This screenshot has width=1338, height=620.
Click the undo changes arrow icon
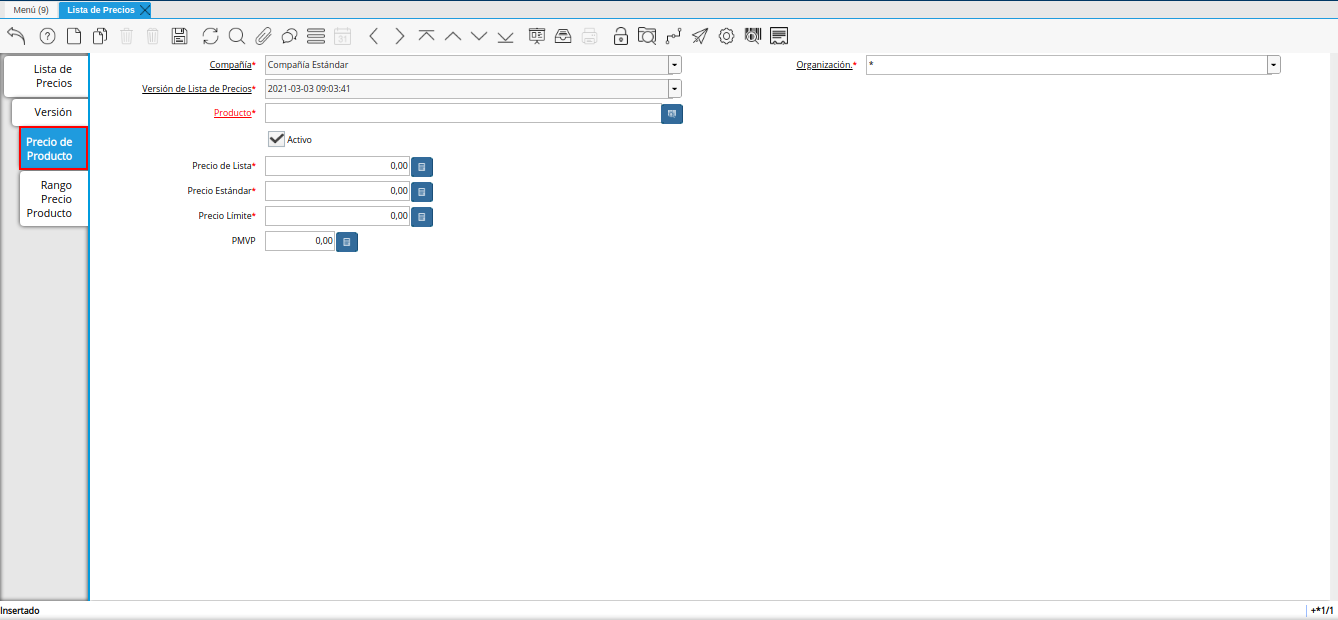click(x=16, y=36)
